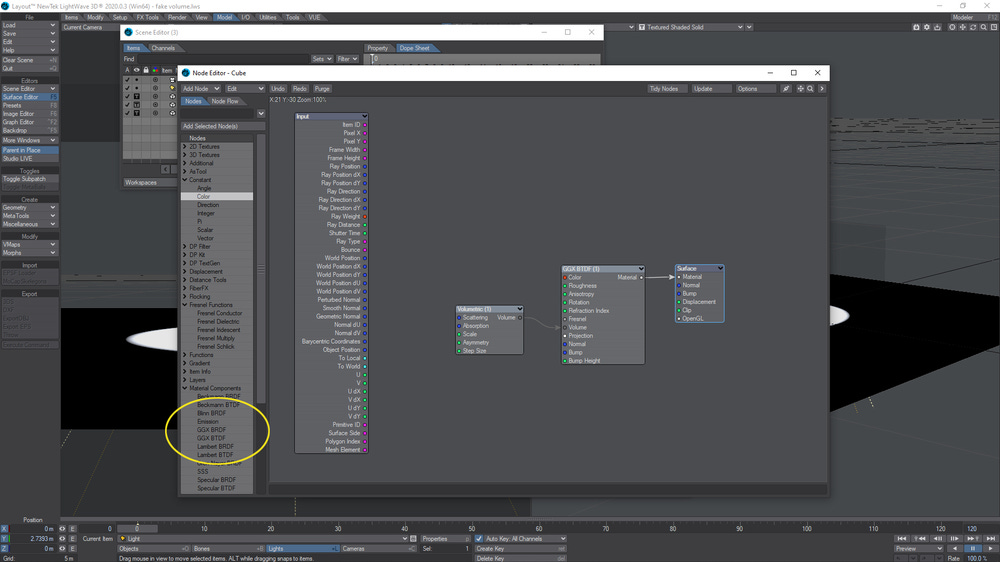Click the zoom magnifier icon in Node Editor
1000x562 pixels.
pos(811,89)
